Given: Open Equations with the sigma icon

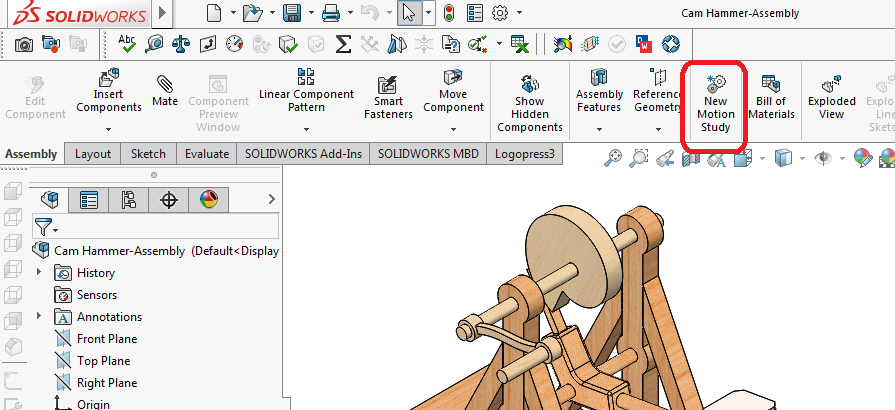Looking at the screenshot, I should [342, 44].
